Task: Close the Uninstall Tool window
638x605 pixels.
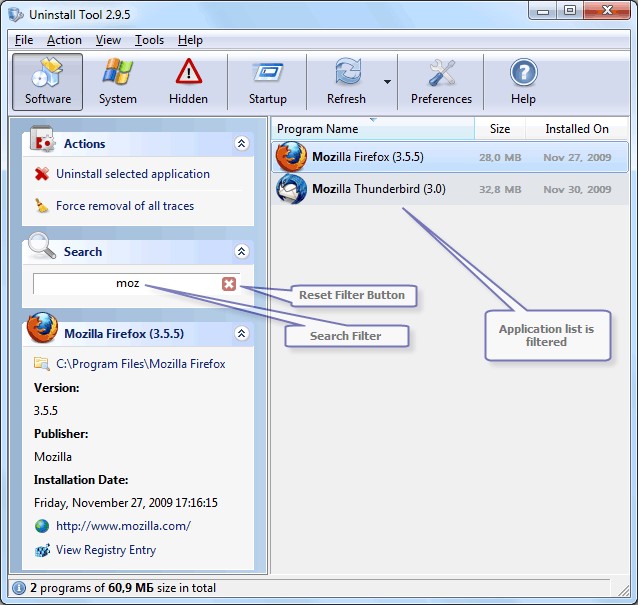Action: click(607, 11)
